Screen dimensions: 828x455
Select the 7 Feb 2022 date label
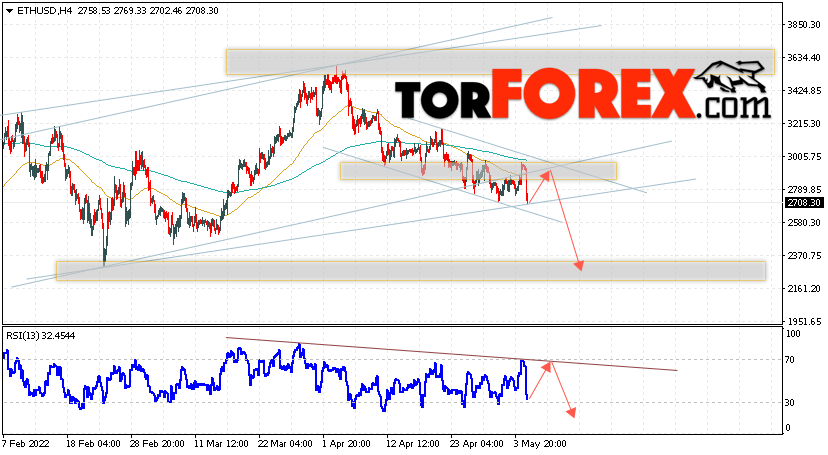click(25, 444)
